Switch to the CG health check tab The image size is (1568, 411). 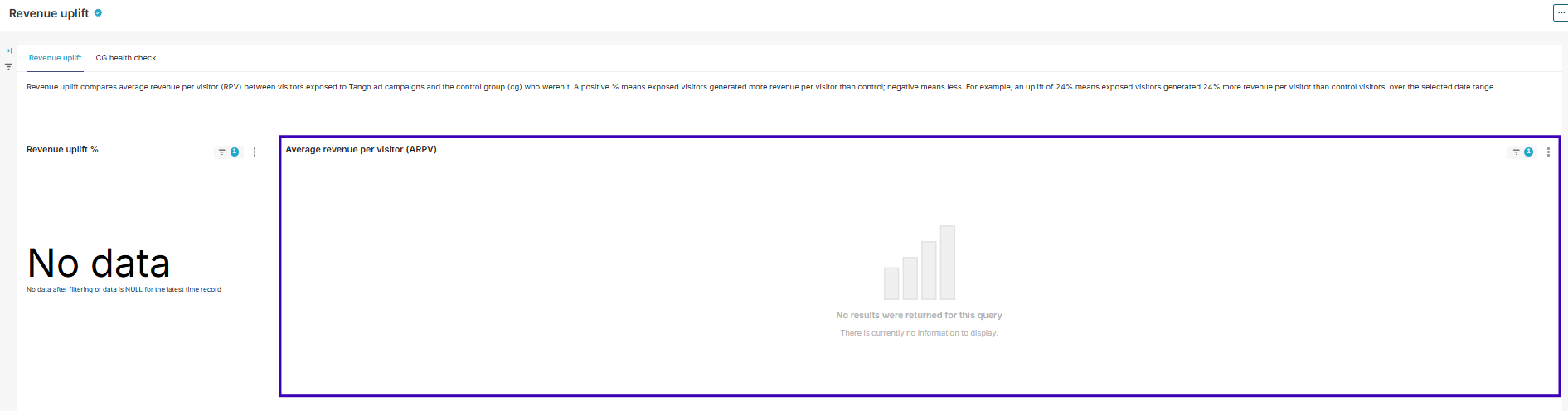[126, 58]
